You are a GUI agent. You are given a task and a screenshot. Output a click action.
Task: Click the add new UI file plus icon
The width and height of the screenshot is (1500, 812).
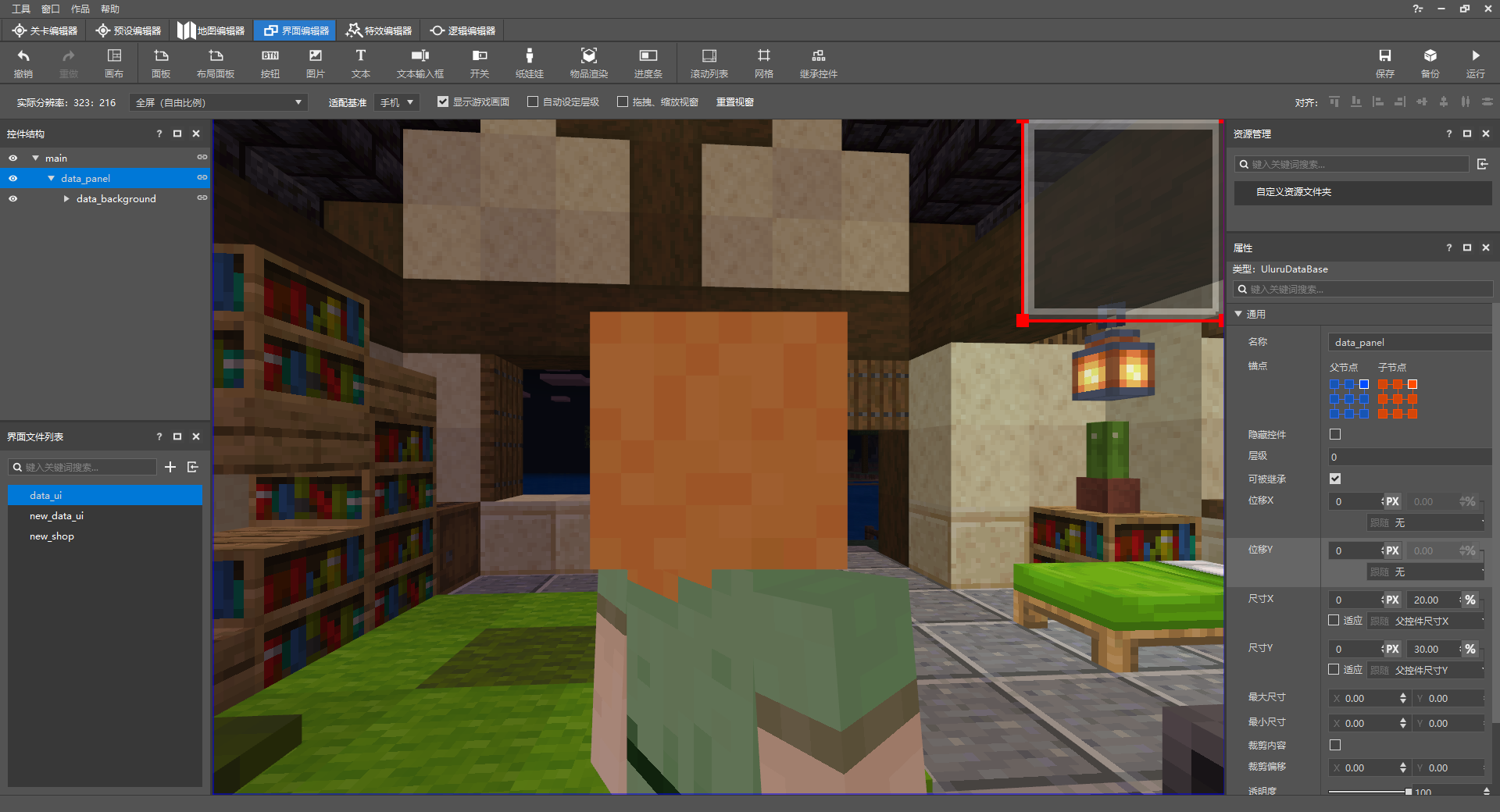coord(170,467)
